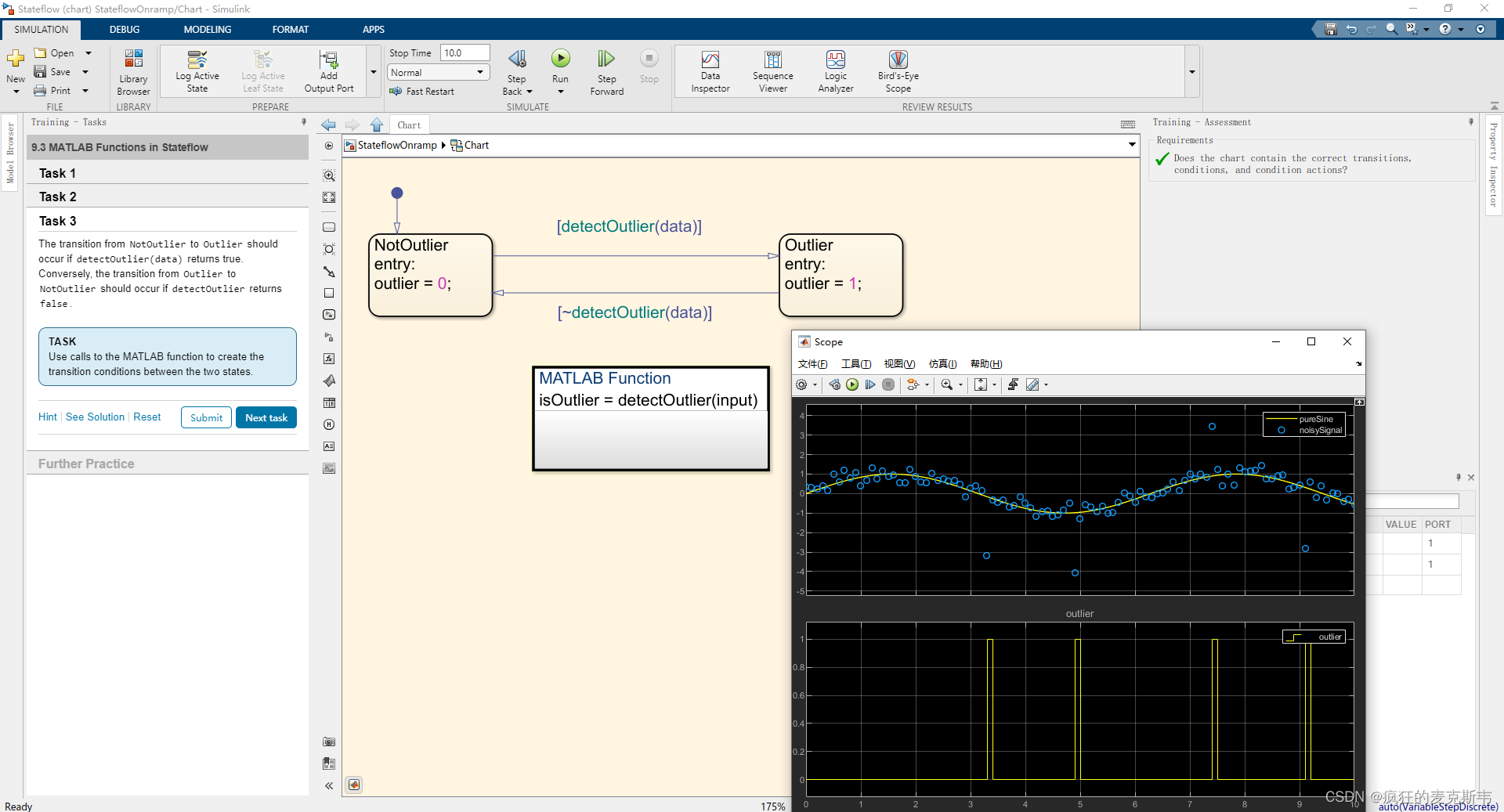Image resolution: width=1504 pixels, height=812 pixels.
Task: Open the Logic Analyzer
Action: pyautogui.click(x=835, y=70)
